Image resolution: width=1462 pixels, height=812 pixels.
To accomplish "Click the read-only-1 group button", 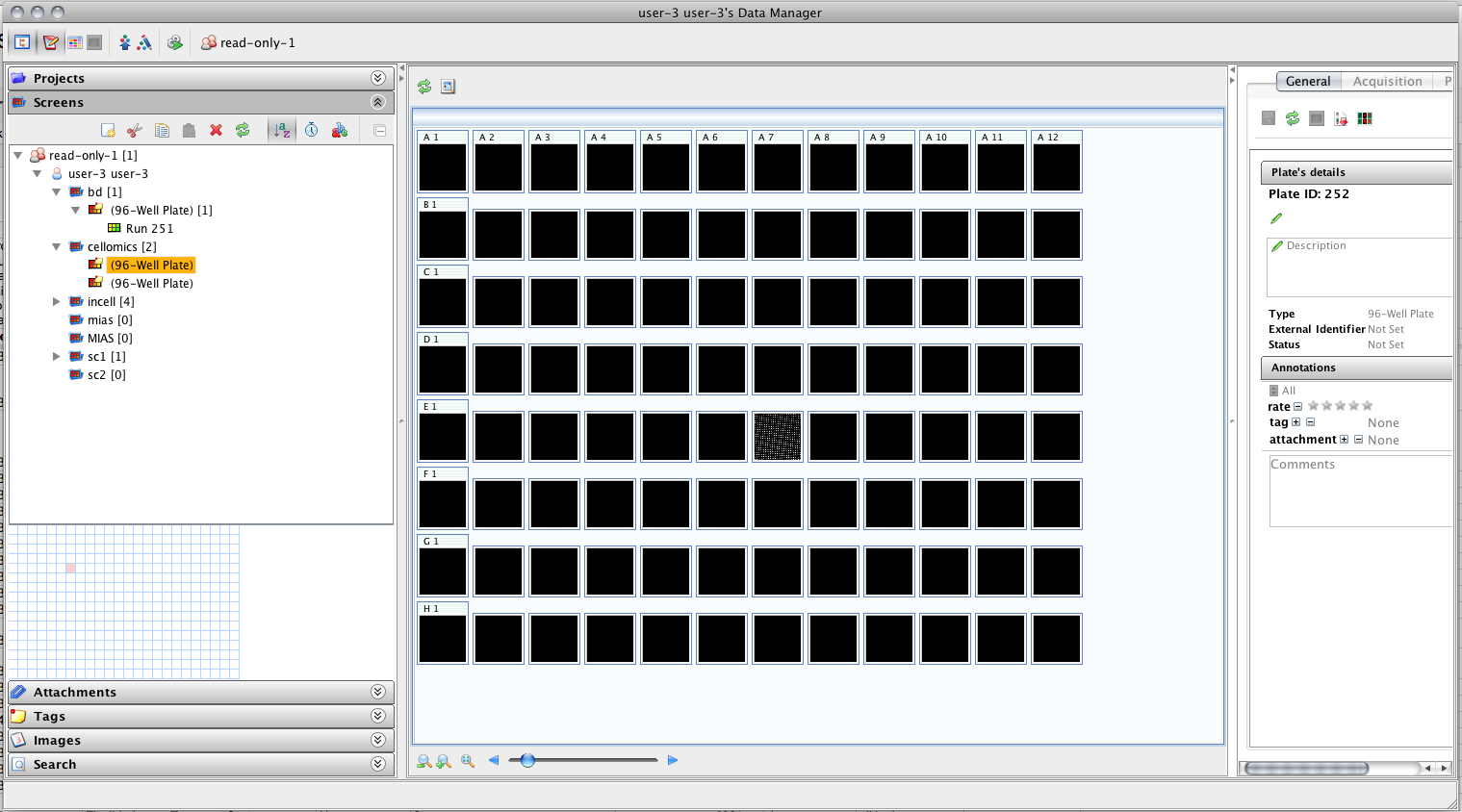I will [x=248, y=42].
